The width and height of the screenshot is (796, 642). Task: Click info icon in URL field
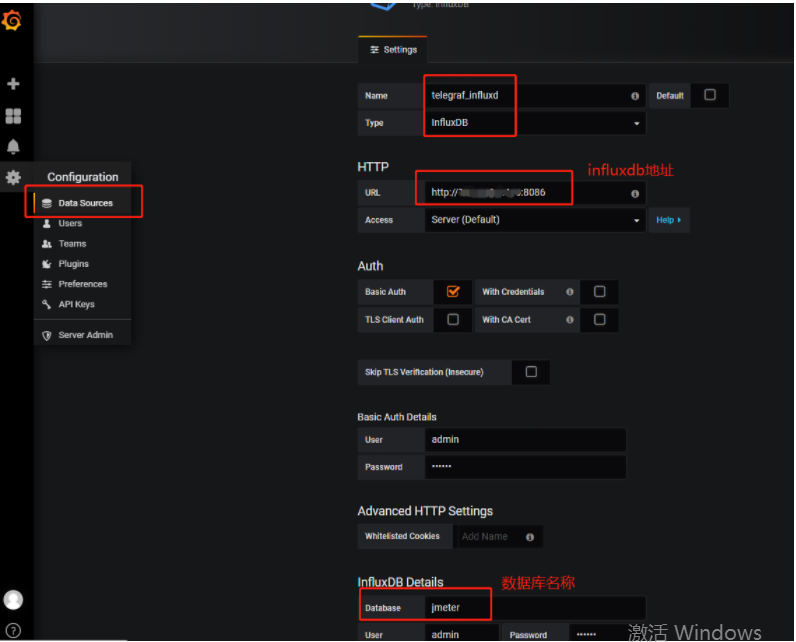click(635, 193)
